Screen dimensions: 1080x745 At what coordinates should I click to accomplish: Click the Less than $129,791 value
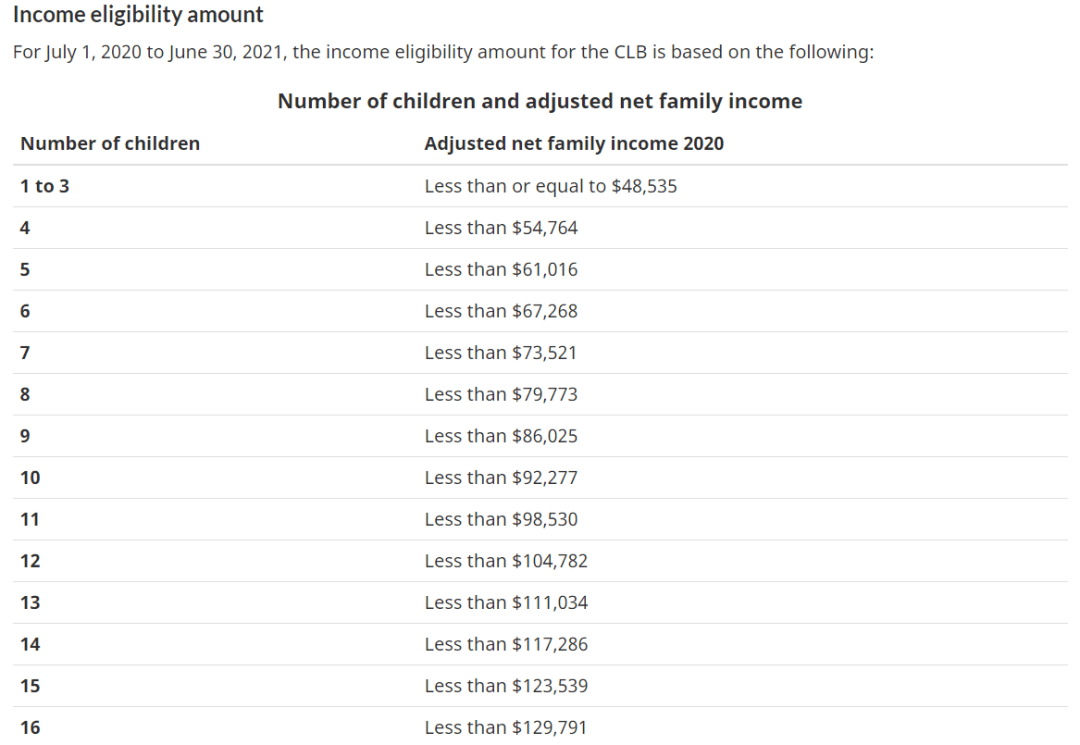click(506, 728)
